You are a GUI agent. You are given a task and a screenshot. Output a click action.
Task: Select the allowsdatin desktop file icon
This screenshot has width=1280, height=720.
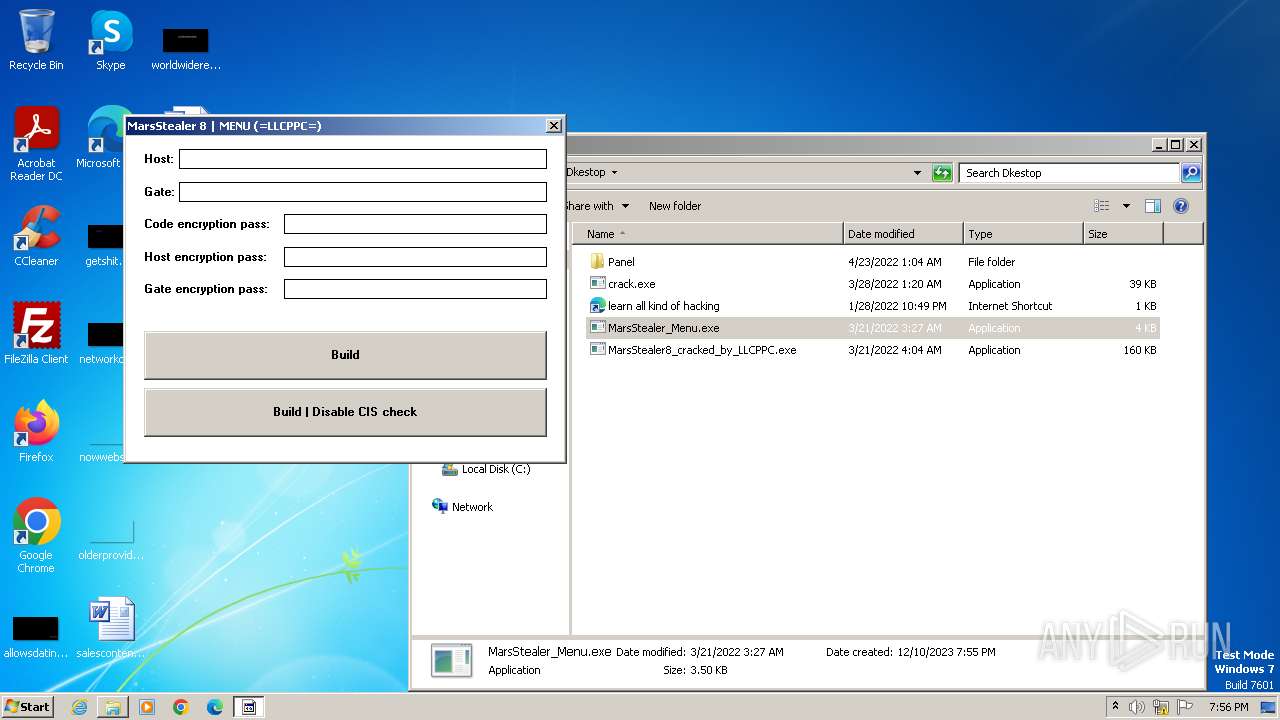(x=36, y=637)
